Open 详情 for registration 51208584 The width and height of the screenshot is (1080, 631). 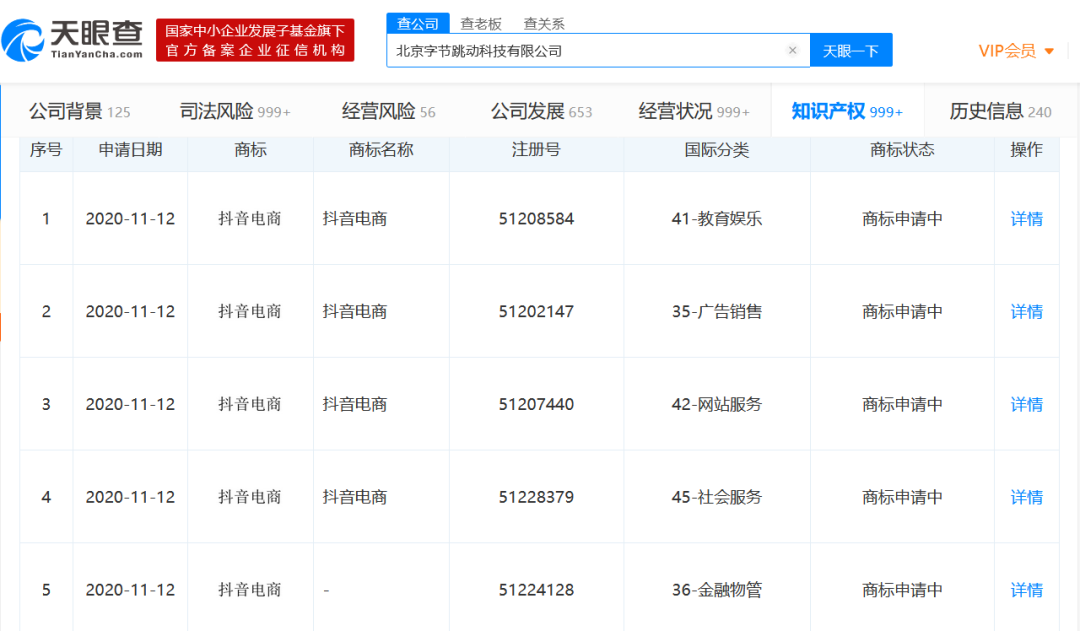tap(1026, 219)
